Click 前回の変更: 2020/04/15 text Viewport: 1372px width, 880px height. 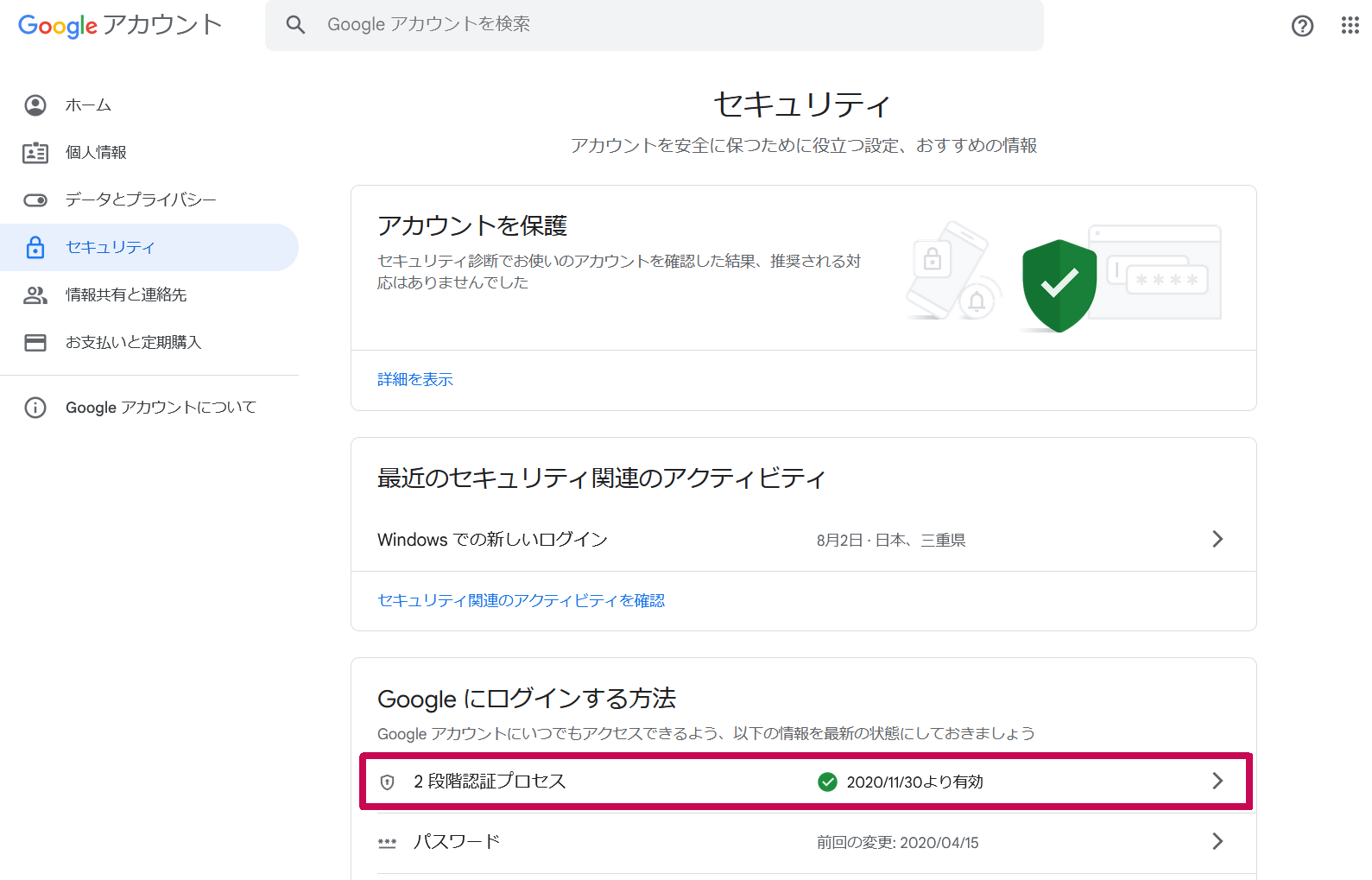[898, 843]
